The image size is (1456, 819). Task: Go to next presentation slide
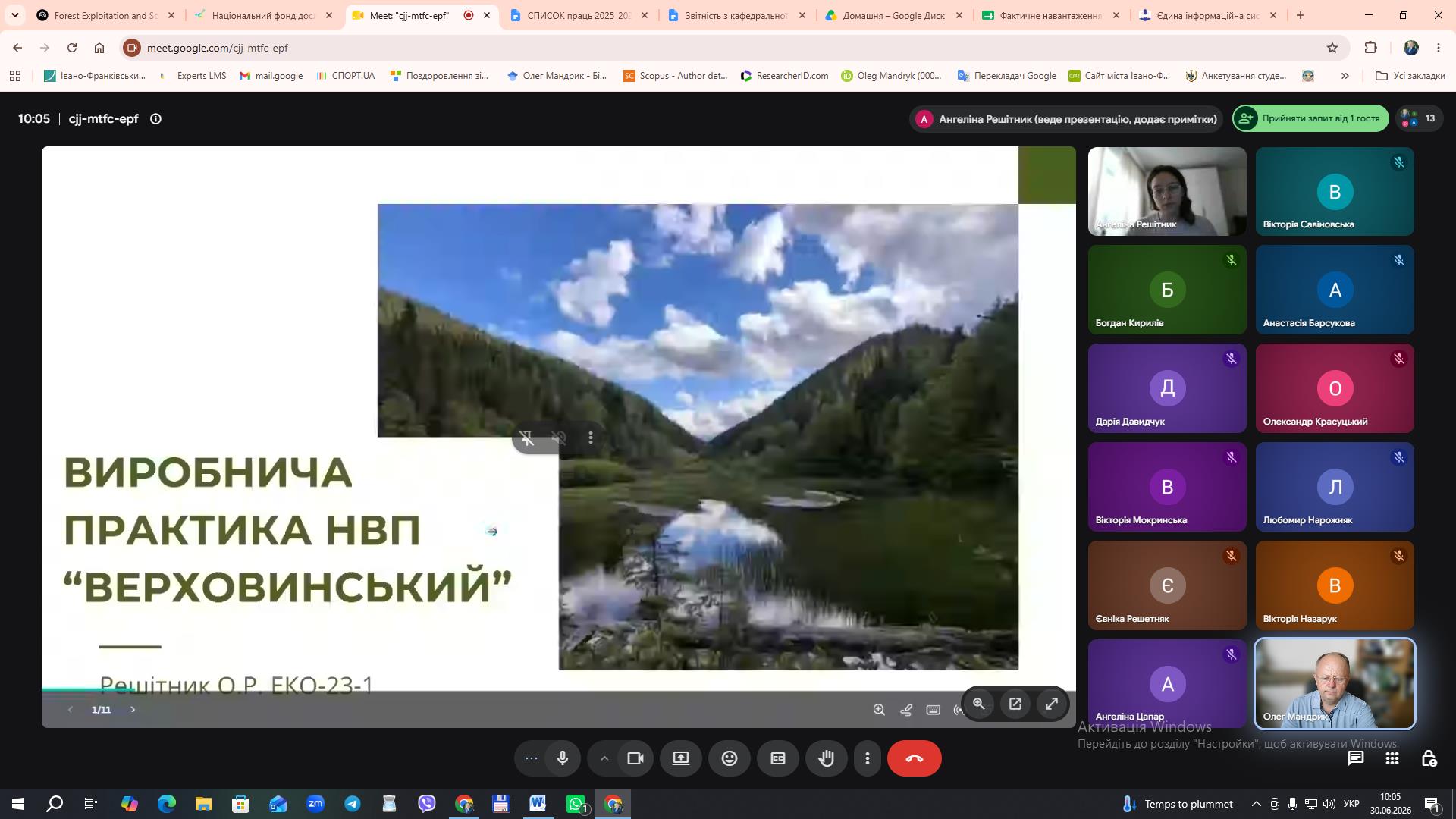[133, 710]
